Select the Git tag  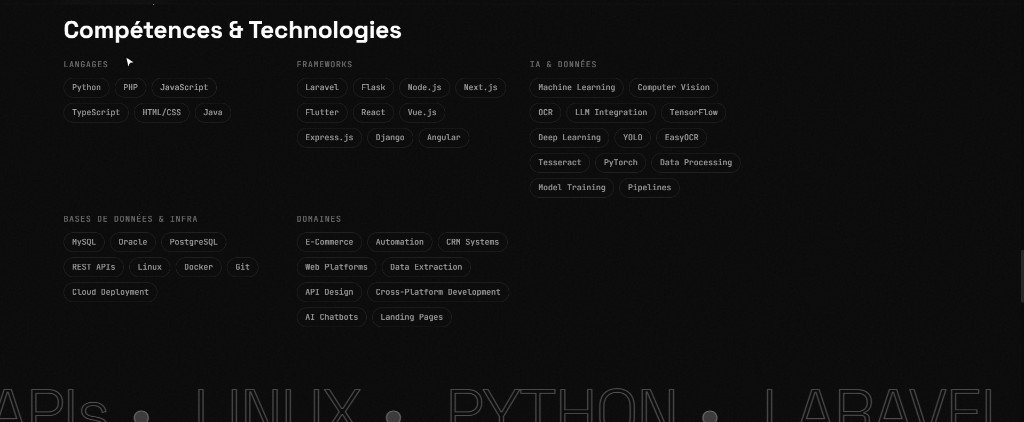(242, 267)
